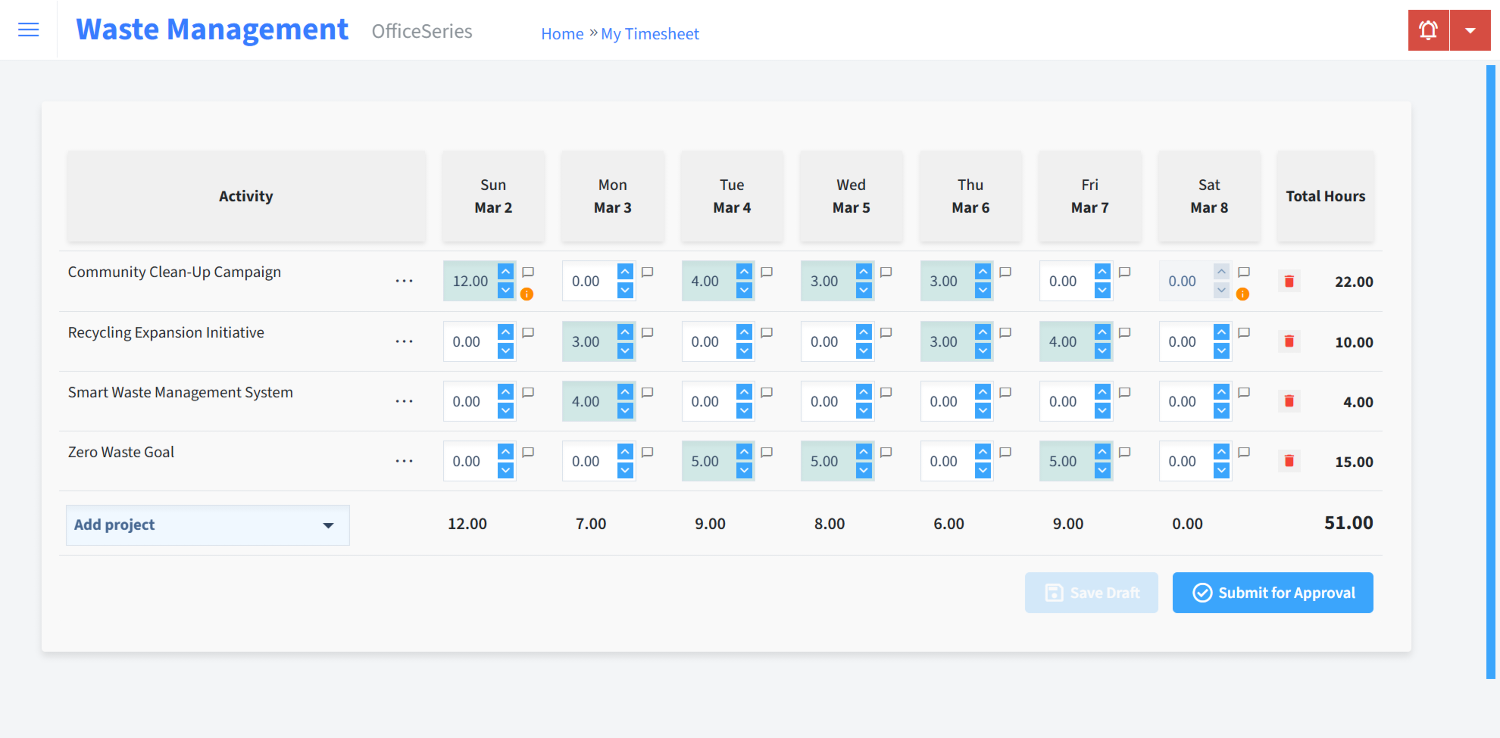The width and height of the screenshot is (1500, 738).
Task: Open the Add project dropdown
Action: (x=208, y=525)
